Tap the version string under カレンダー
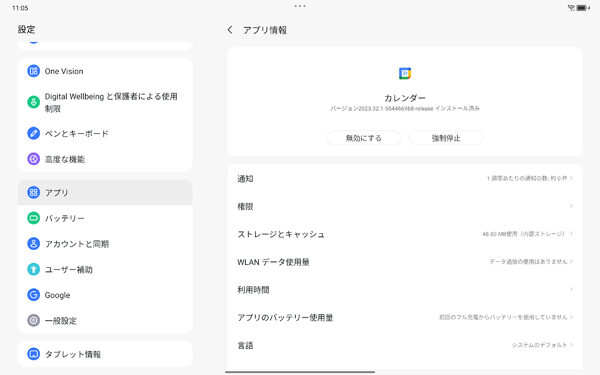This screenshot has height=375, width=600. click(x=405, y=109)
